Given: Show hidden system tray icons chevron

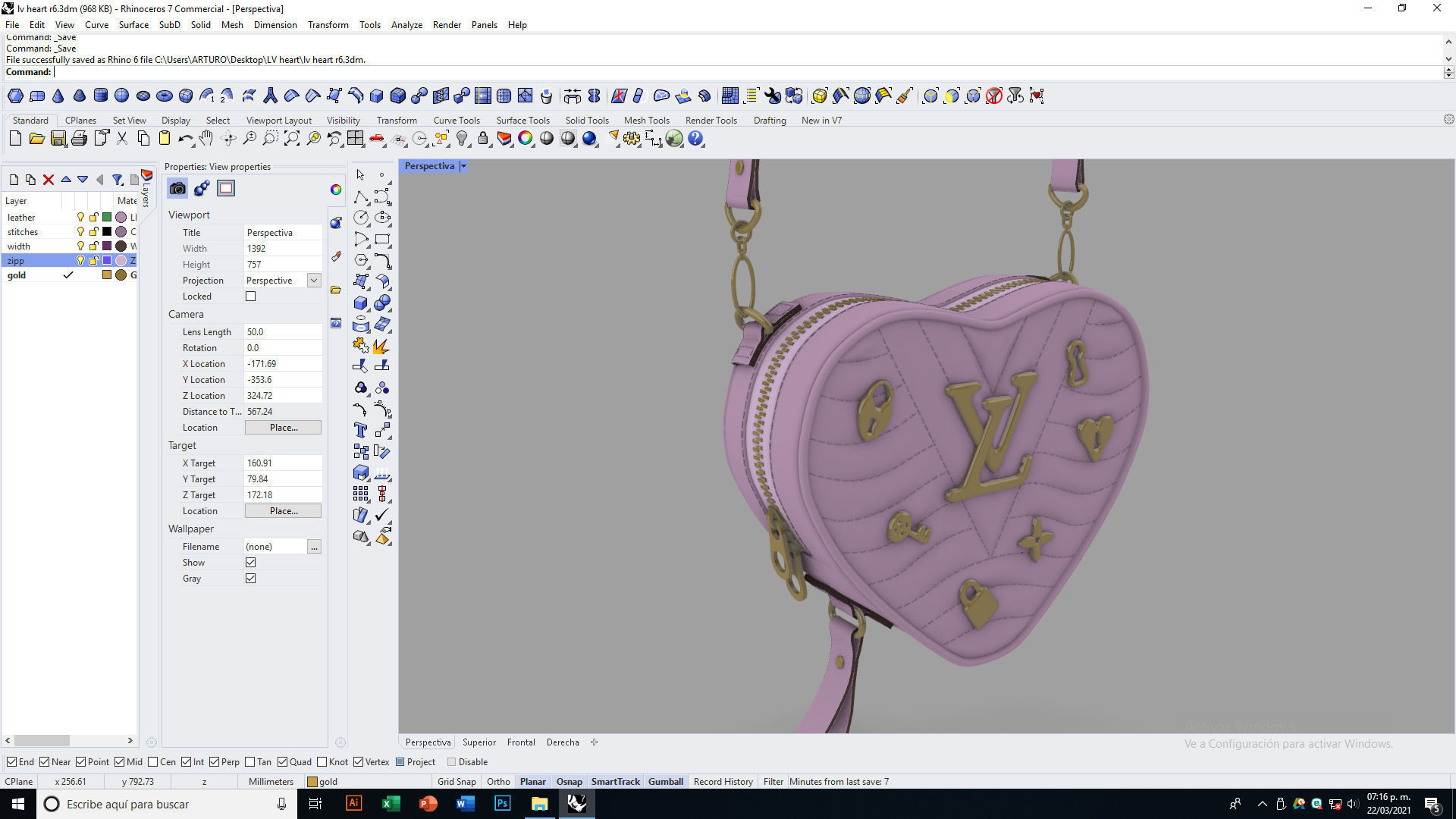Looking at the screenshot, I should pyautogui.click(x=1262, y=804).
